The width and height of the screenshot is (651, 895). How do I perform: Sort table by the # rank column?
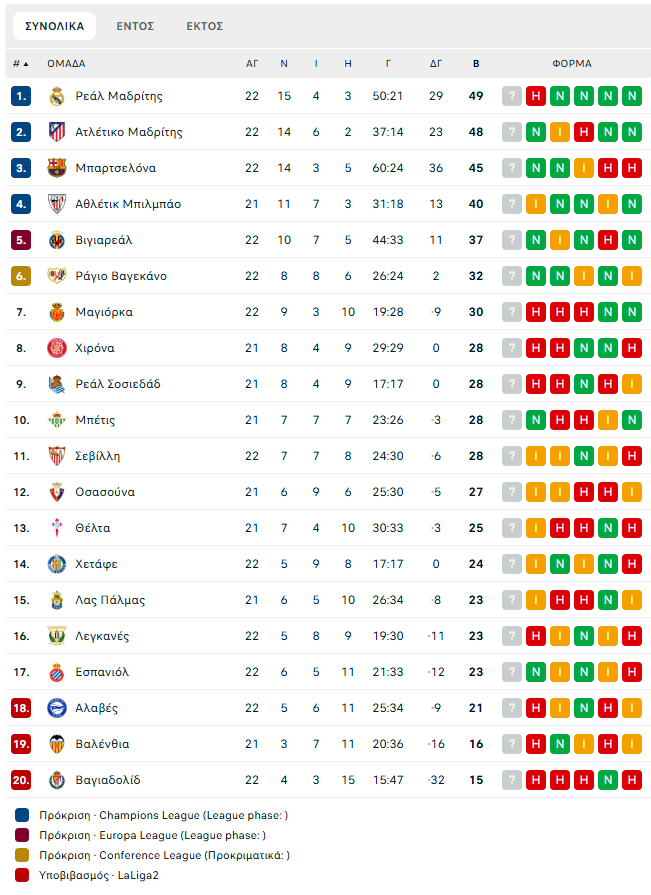(20, 63)
